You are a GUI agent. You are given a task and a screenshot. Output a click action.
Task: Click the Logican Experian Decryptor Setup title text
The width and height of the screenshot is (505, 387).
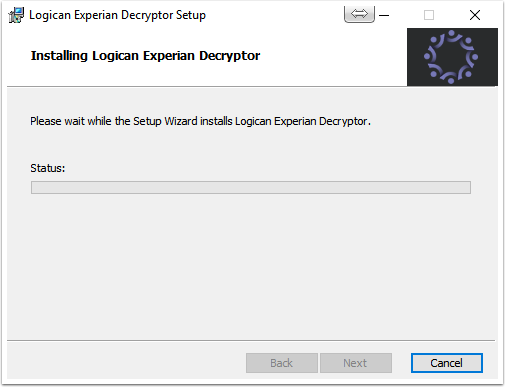[117, 15]
